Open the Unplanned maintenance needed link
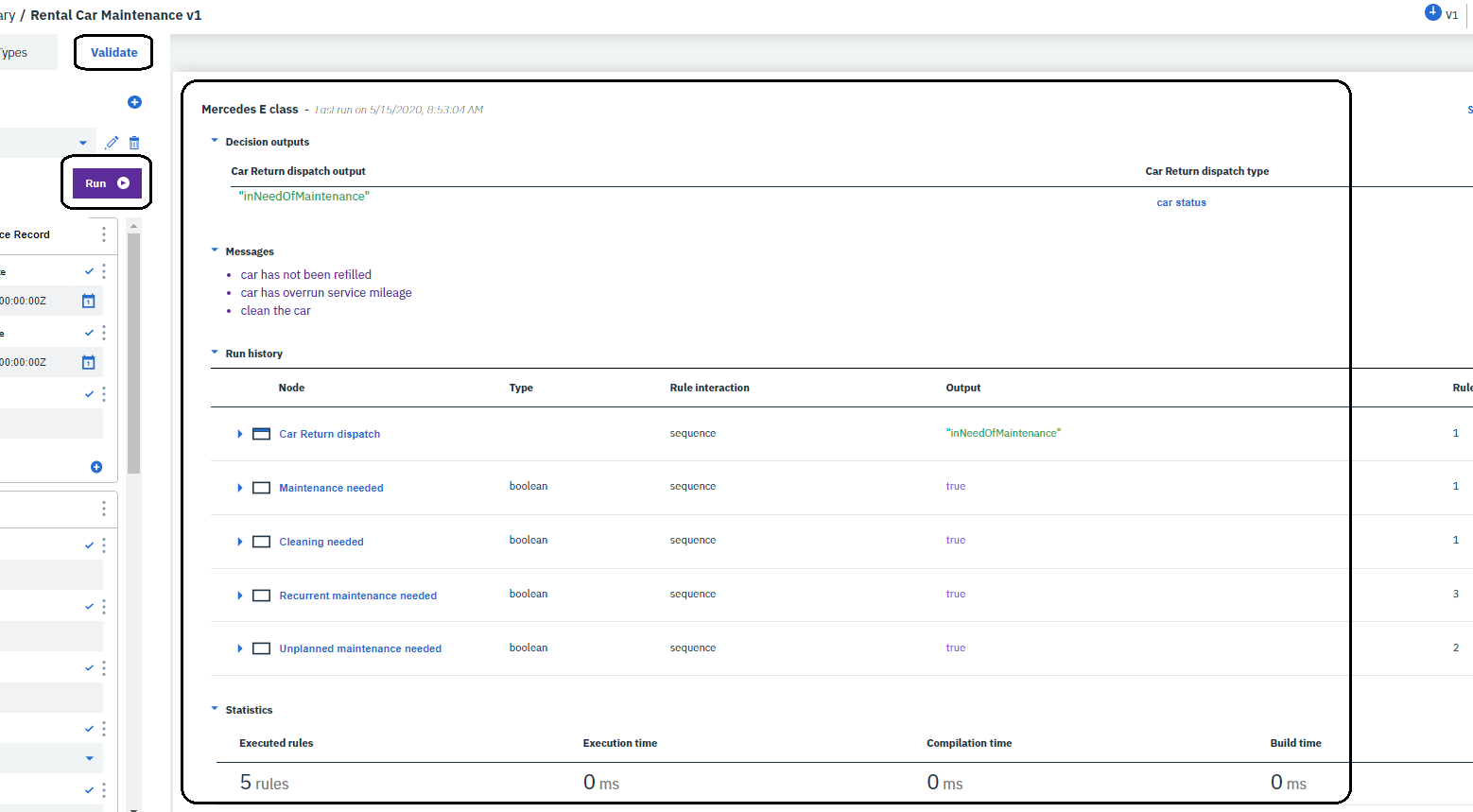The width and height of the screenshot is (1473, 812). click(360, 648)
